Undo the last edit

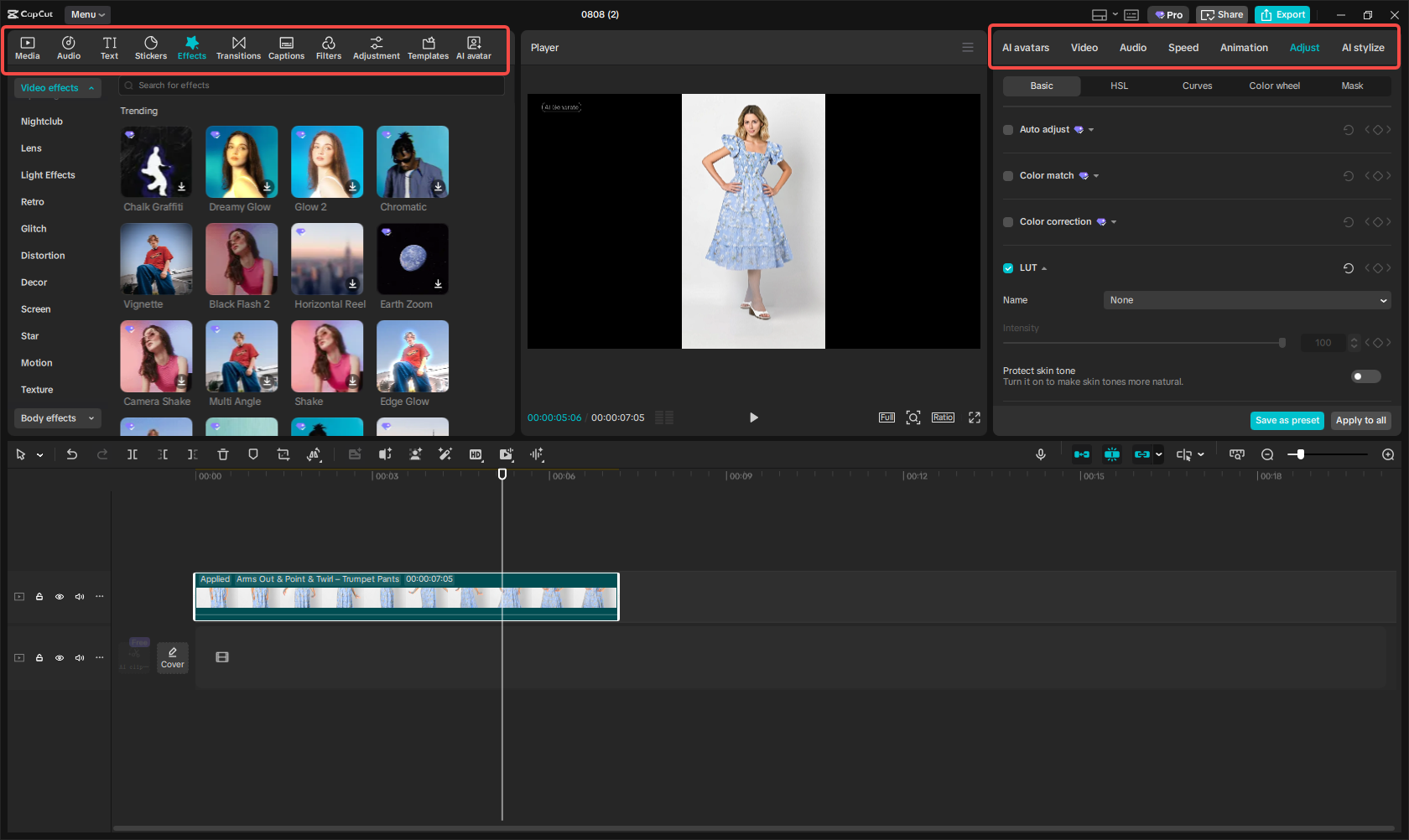tap(72, 454)
